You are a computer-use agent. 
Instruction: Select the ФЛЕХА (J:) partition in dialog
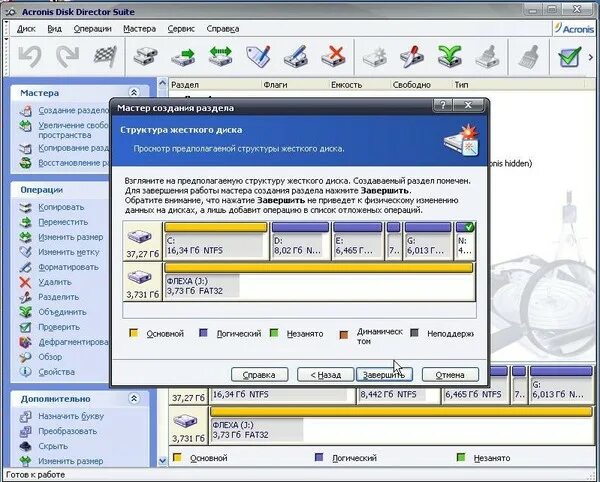point(319,282)
